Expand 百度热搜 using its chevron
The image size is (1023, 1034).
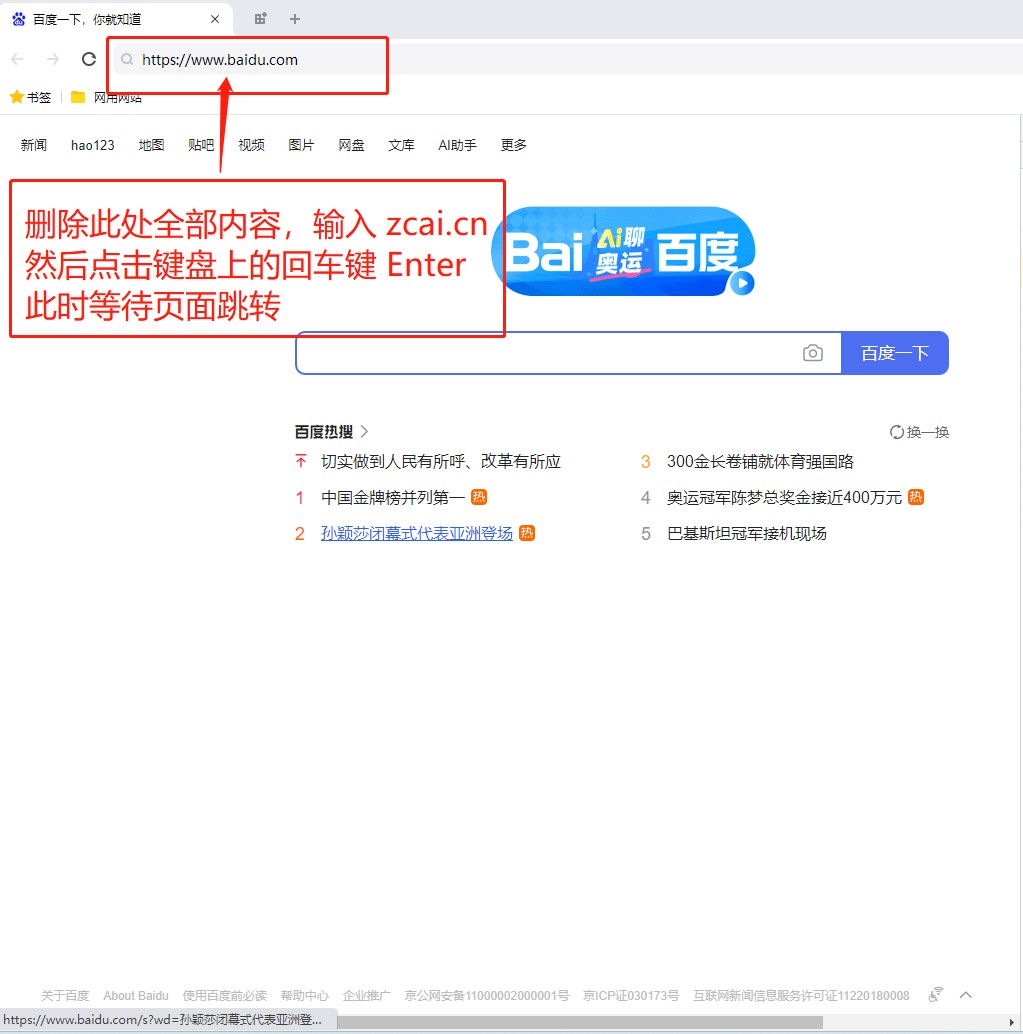tap(365, 432)
